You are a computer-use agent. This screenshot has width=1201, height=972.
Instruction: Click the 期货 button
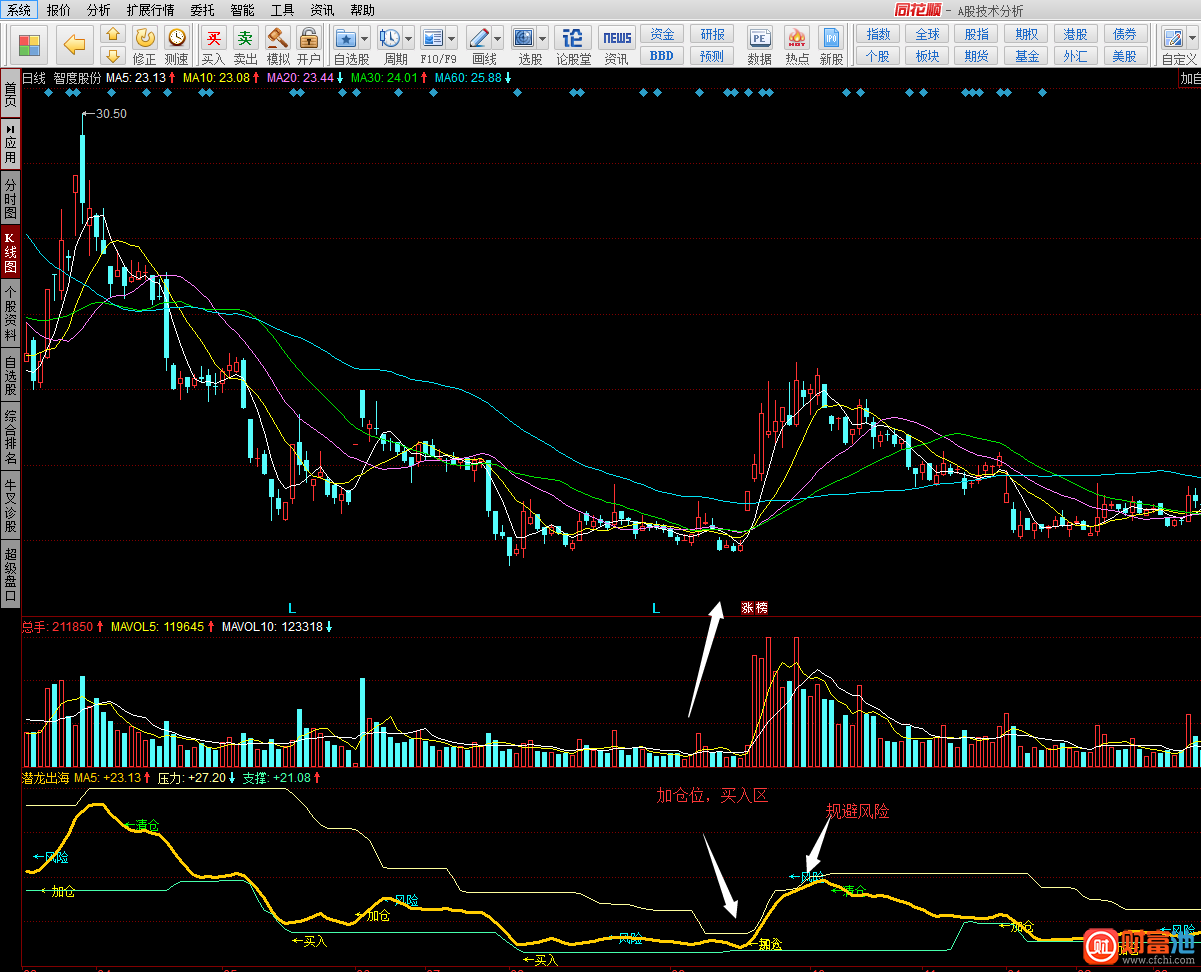[977, 56]
